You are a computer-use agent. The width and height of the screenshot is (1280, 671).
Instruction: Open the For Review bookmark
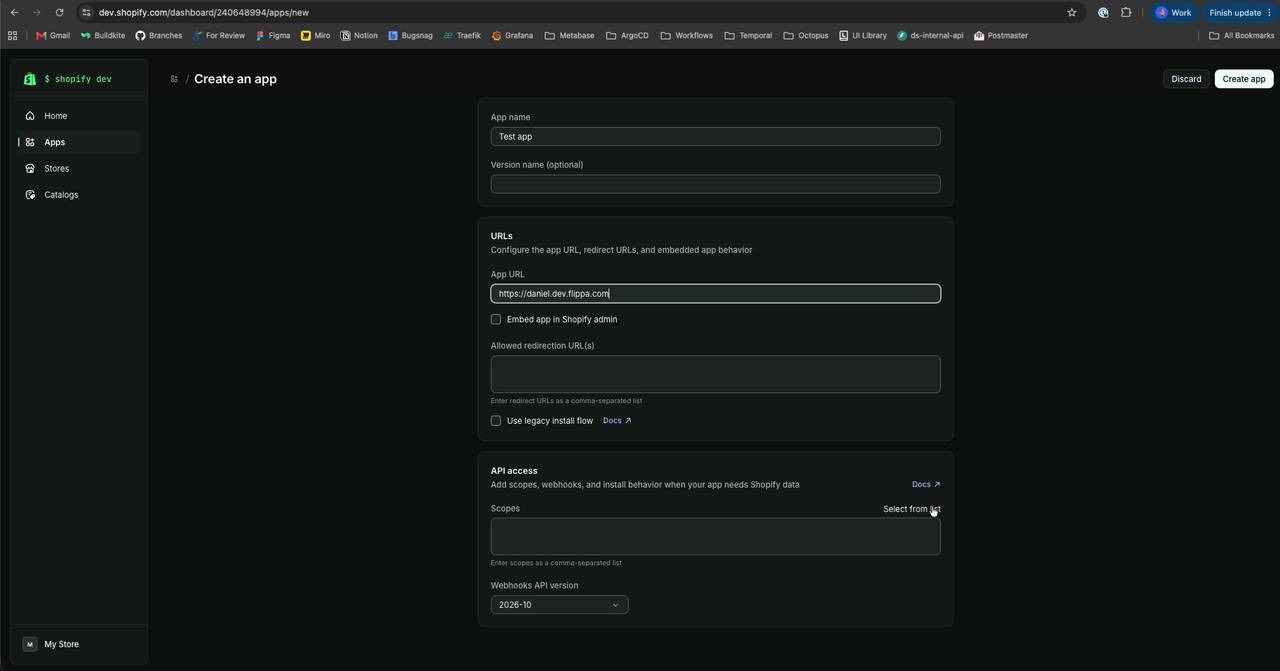[219, 36]
